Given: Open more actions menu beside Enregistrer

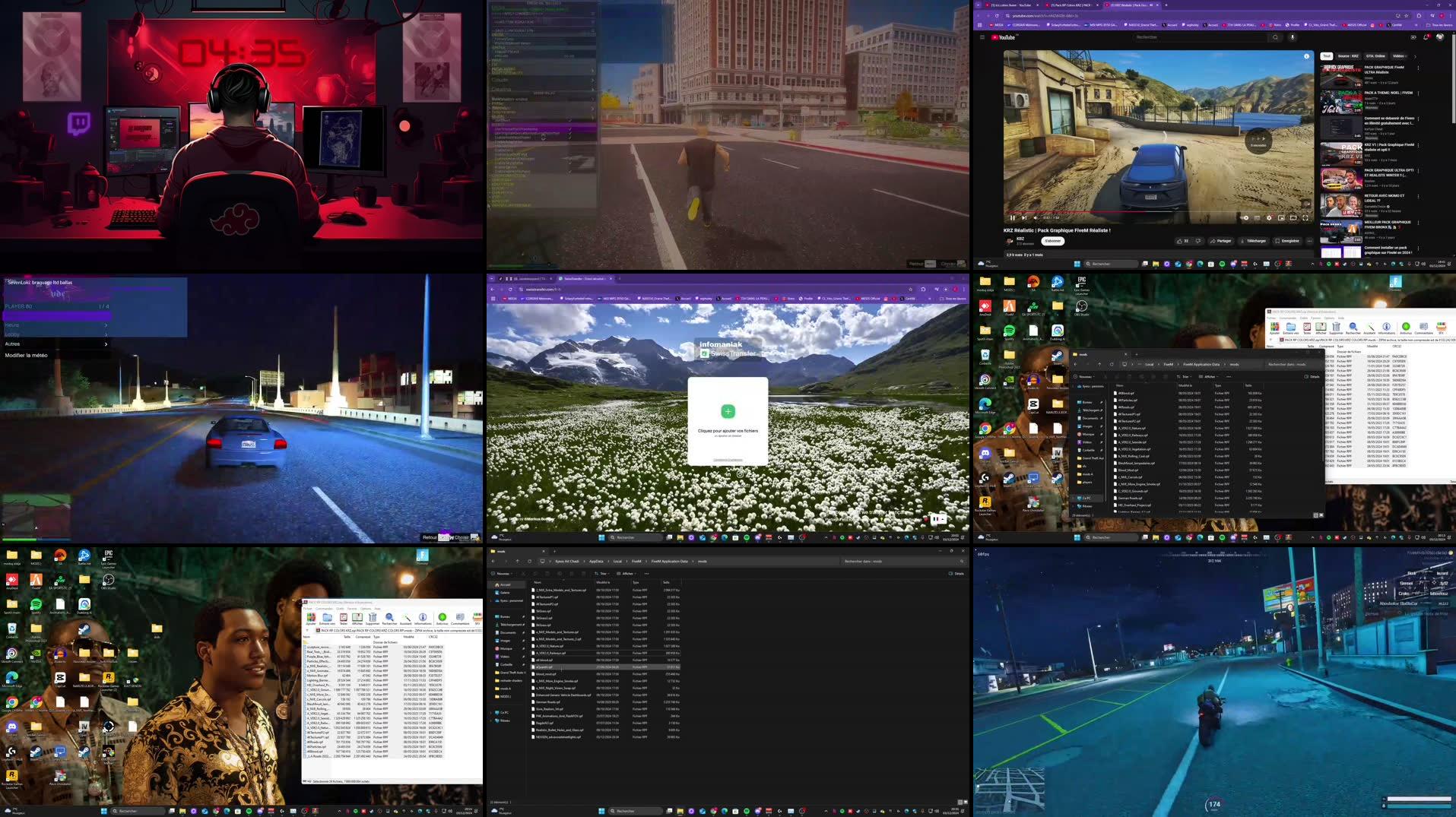Looking at the screenshot, I should [x=1309, y=241].
